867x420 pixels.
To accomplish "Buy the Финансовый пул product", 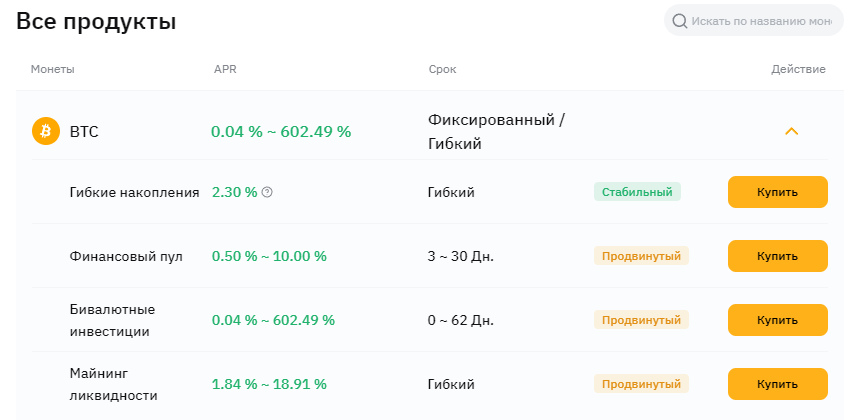I will [777, 256].
